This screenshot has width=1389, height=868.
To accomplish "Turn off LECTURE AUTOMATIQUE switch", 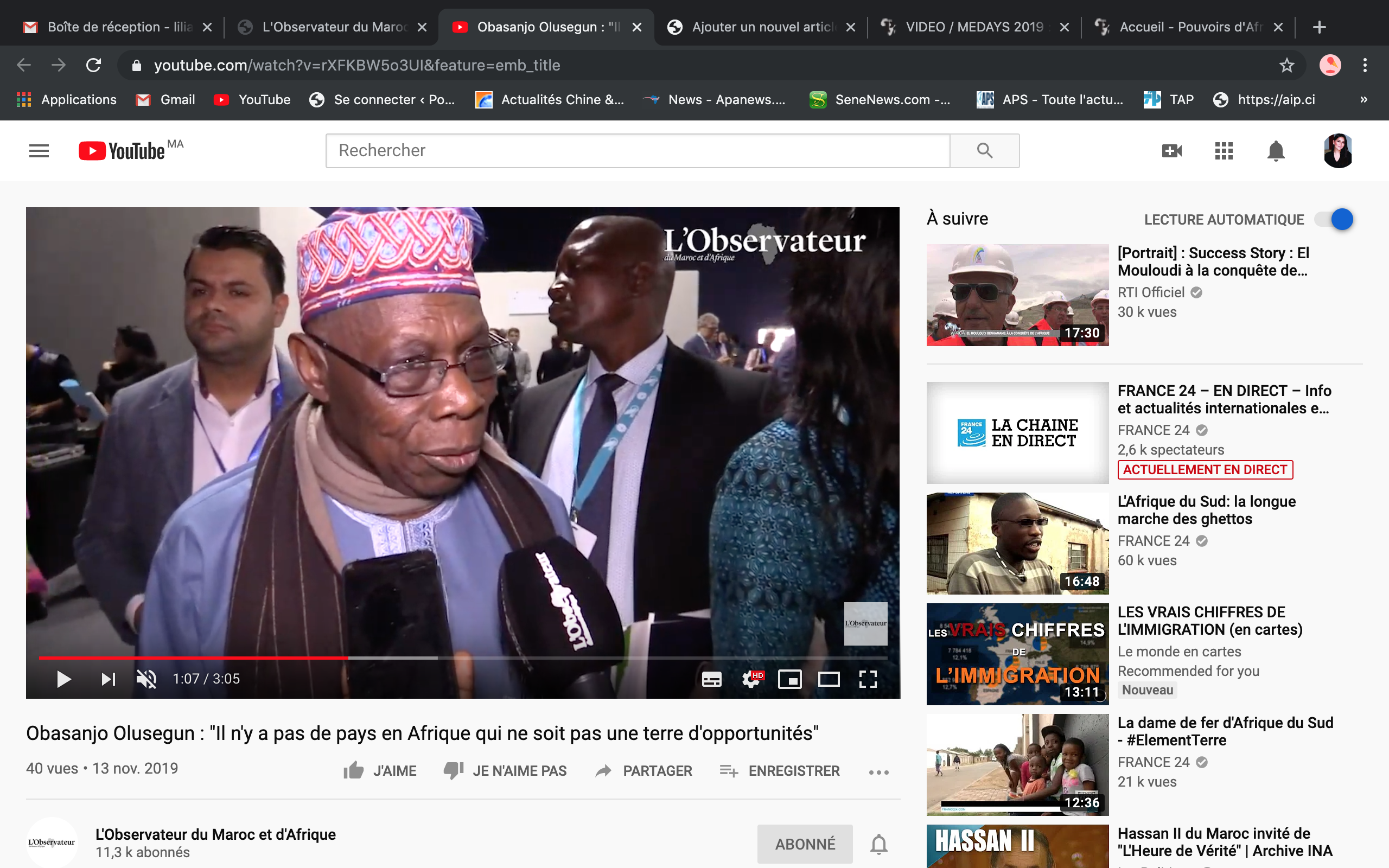I will click(1334, 219).
